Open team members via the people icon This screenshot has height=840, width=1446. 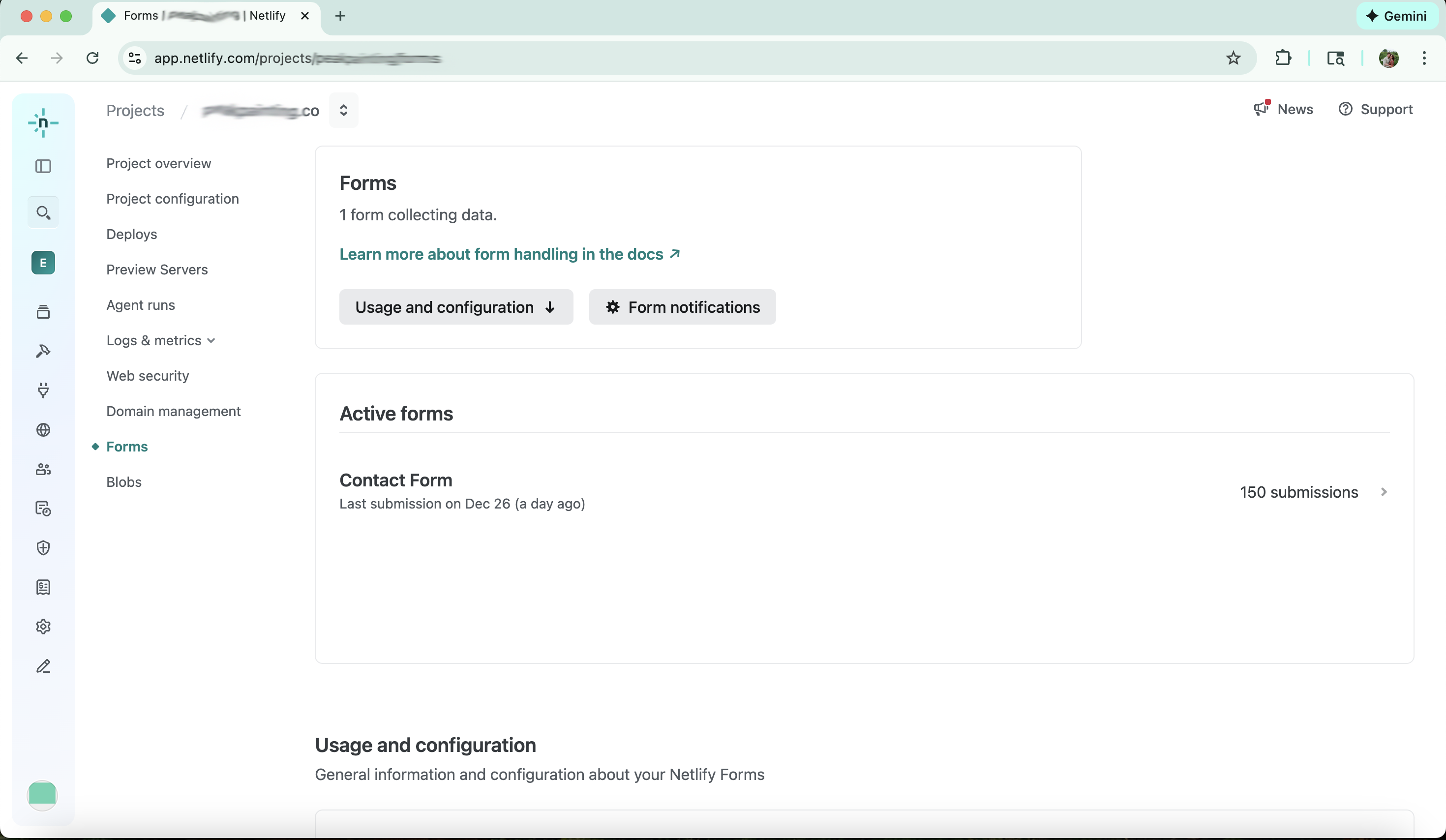click(x=43, y=469)
